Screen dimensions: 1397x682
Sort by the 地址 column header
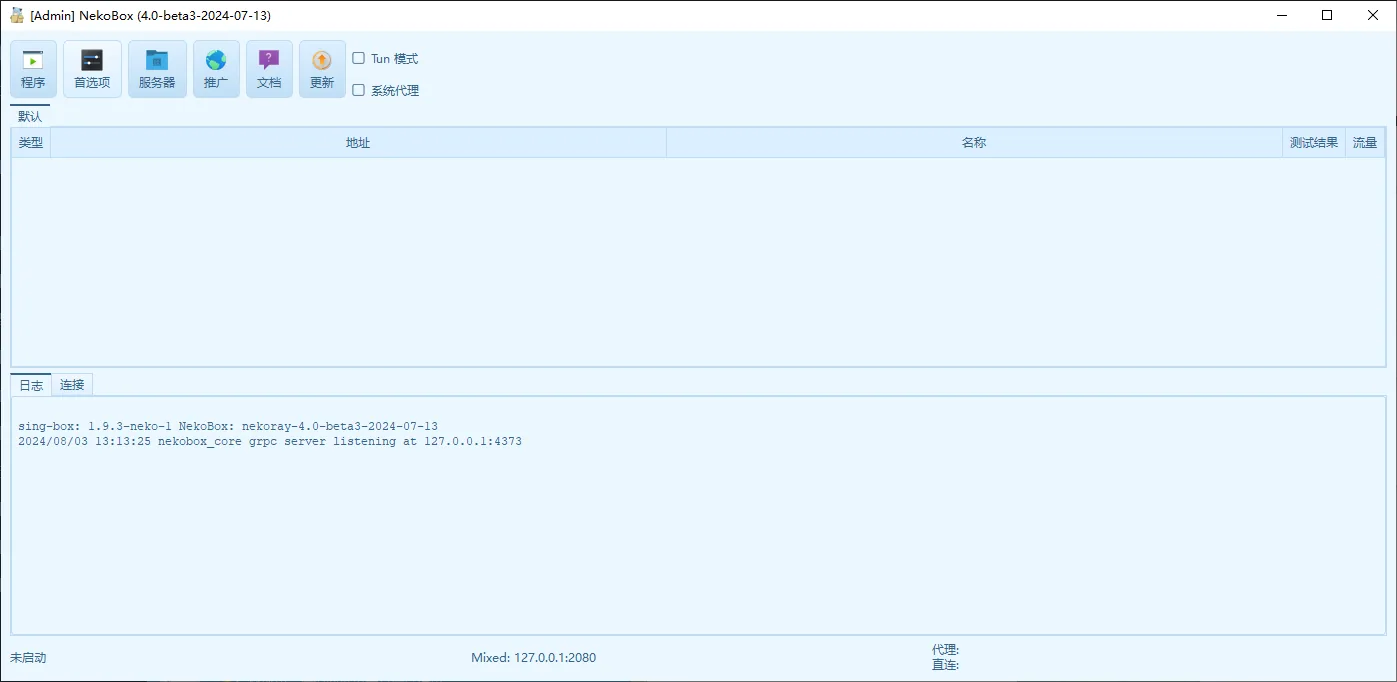(358, 143)
